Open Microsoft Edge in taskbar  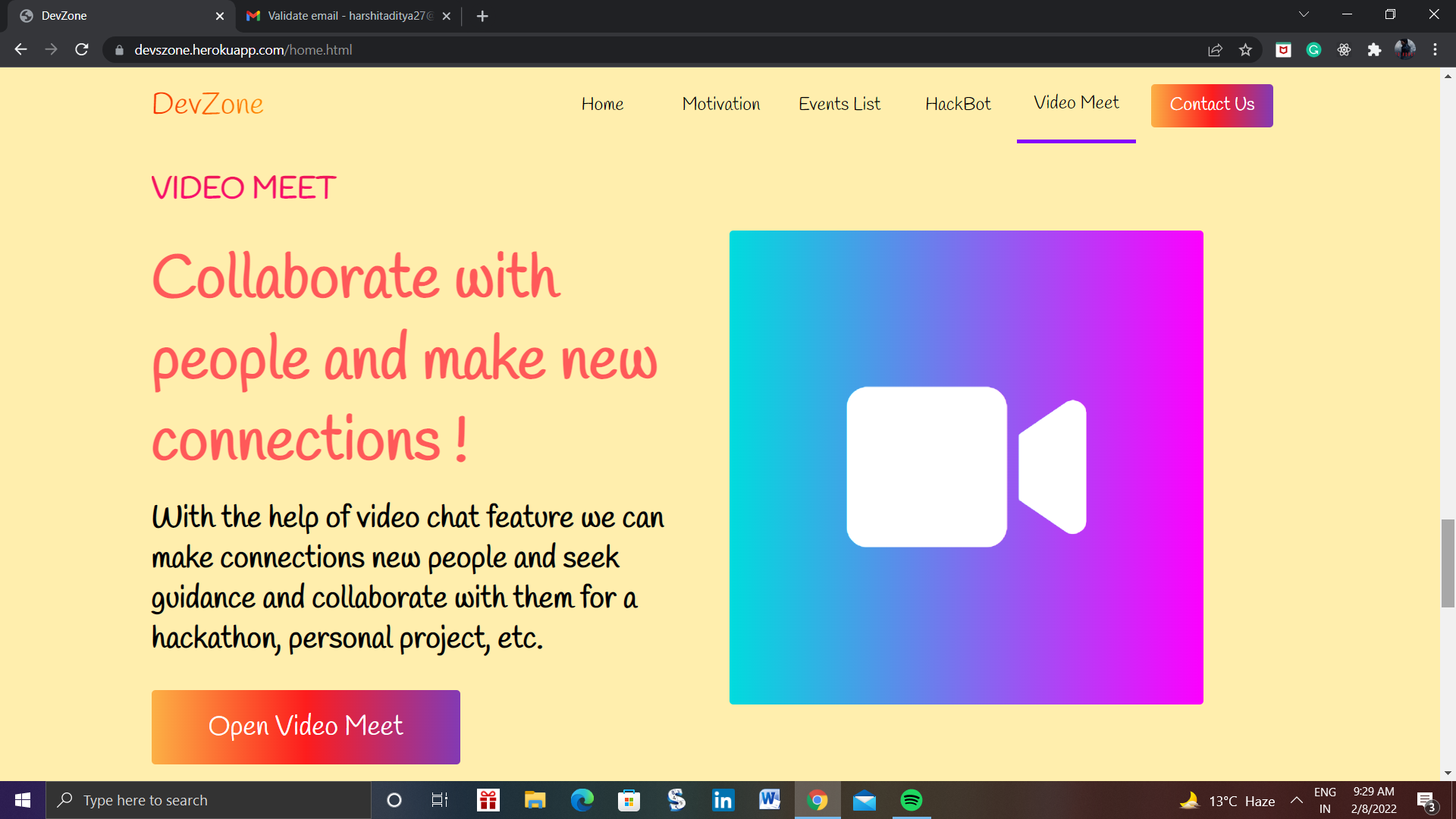pyautogui.click(x=582, y=800)
